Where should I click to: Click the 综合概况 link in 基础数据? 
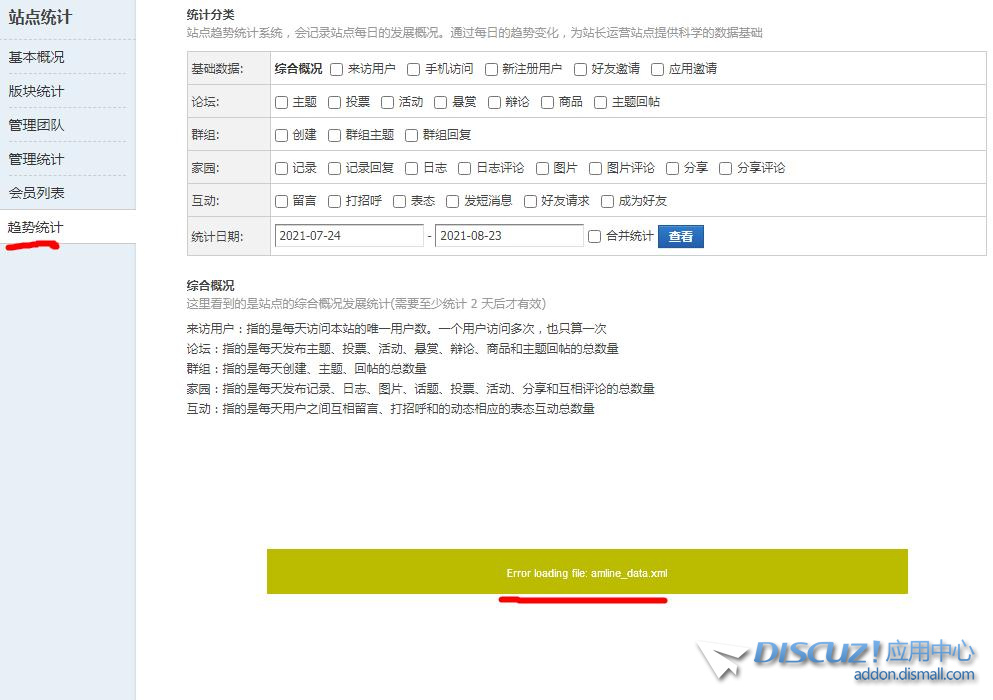click(x=298, y=69)
